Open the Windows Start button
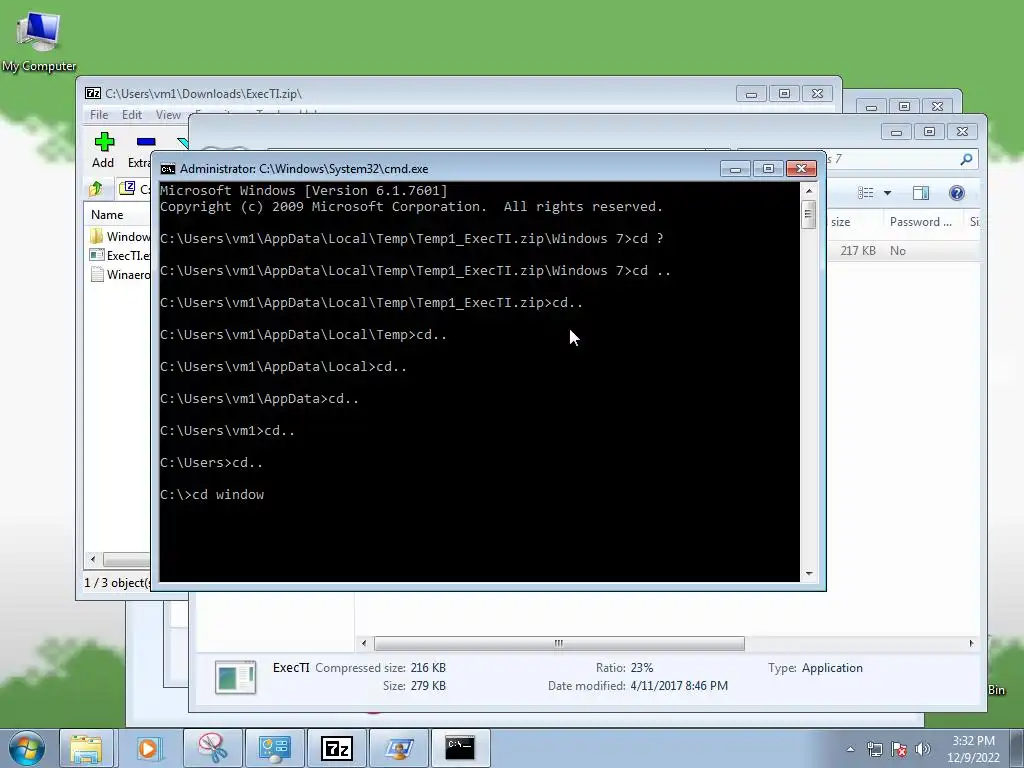1024x768 pixels. point(27,748)
